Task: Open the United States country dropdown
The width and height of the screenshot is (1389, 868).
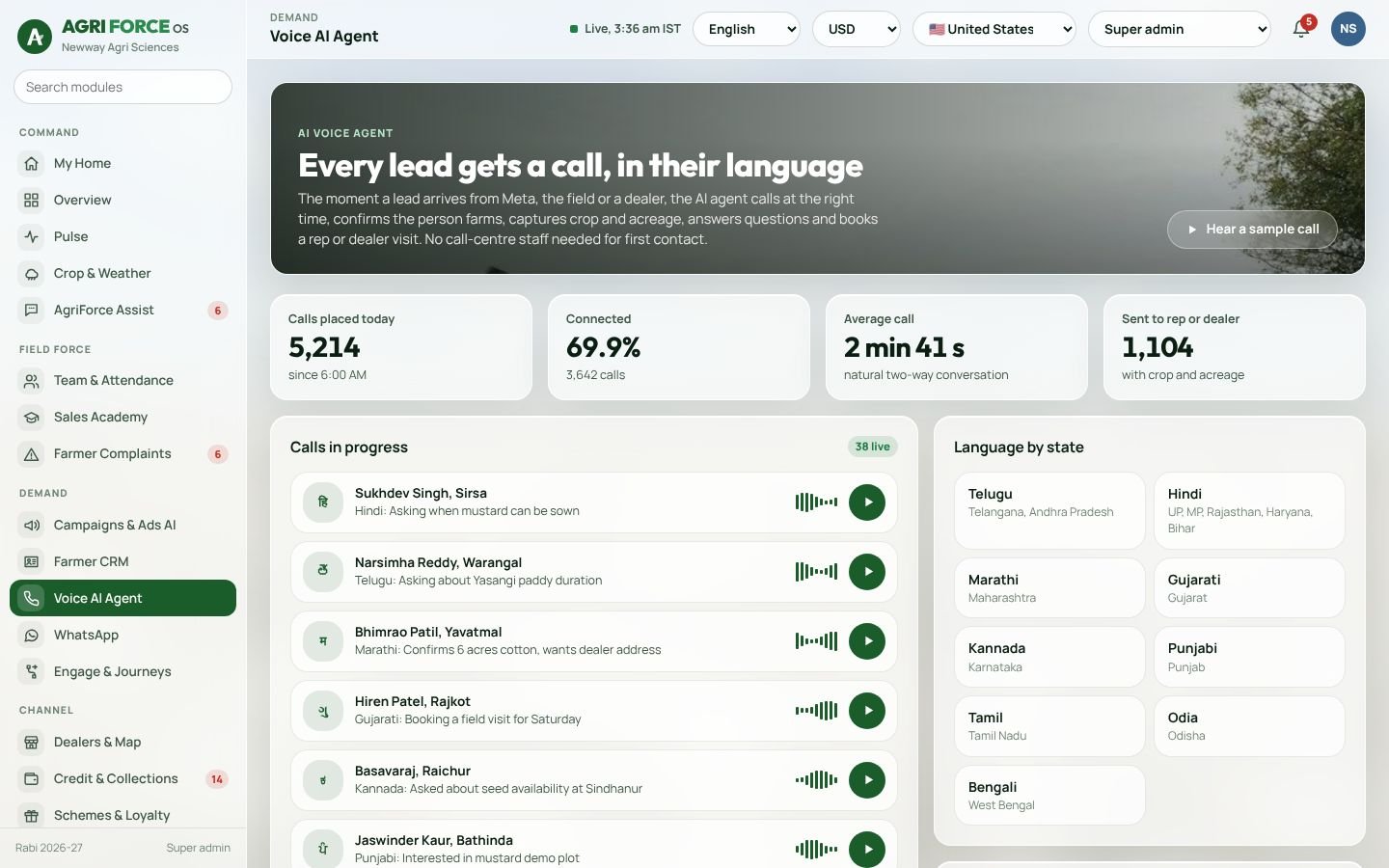Action: (x=994, y=29)
